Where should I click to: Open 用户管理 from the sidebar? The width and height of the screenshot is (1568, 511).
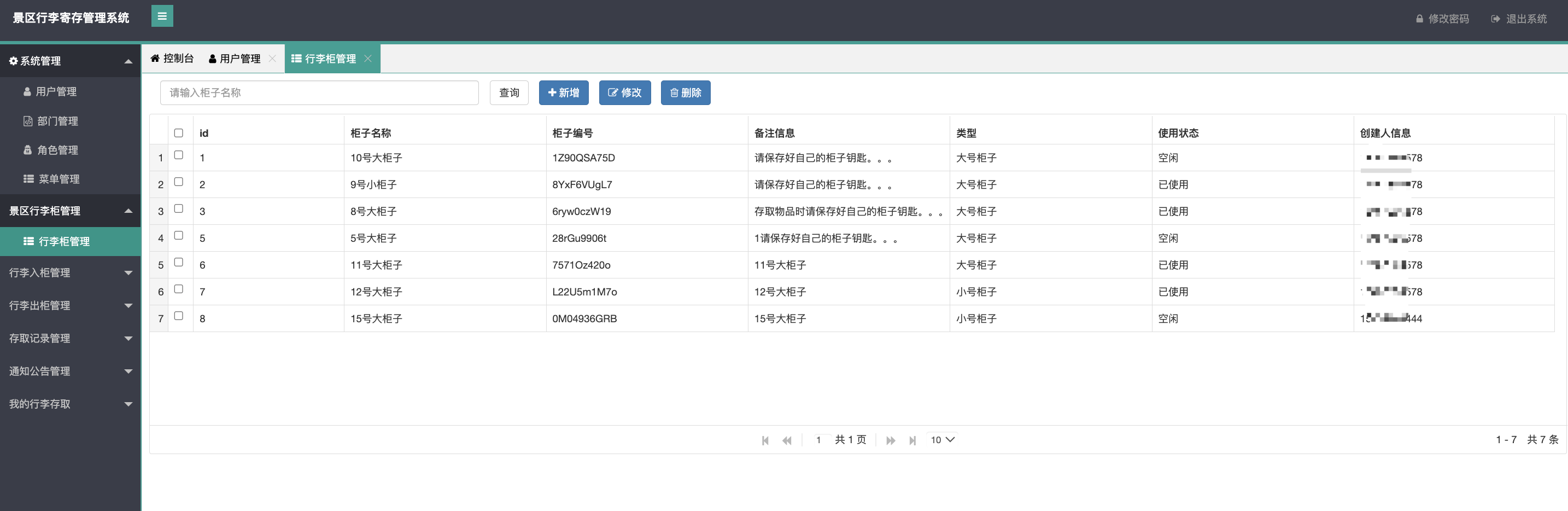70,91
